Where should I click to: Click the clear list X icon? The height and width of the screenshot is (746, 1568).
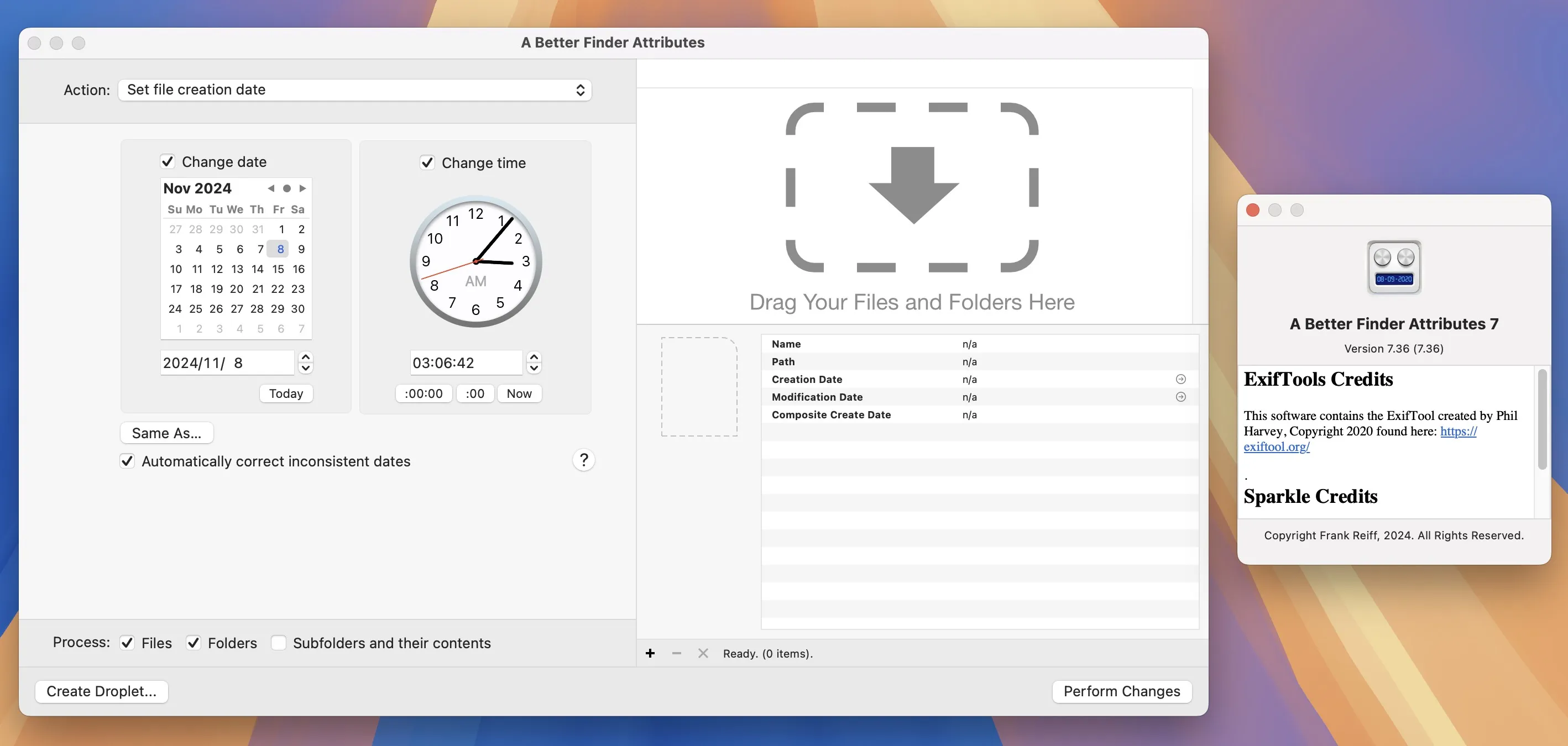pos(703,653)
